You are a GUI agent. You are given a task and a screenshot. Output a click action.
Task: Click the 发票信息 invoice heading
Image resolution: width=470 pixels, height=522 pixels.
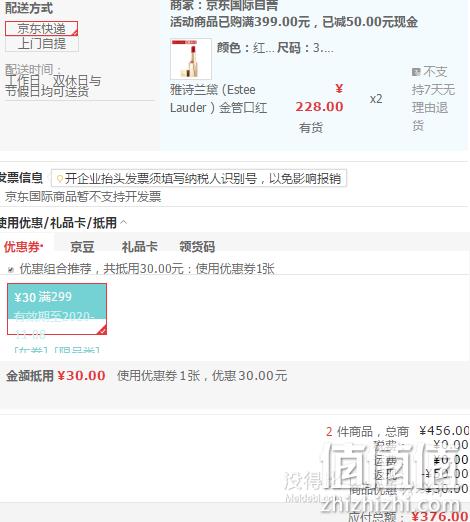pyautogui.click(x=21, y=178)
